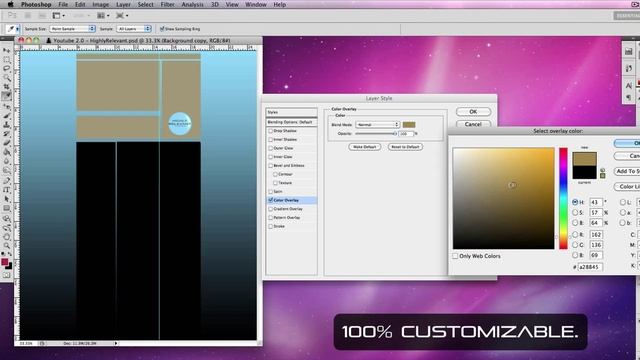640x360 pixels.
Task: Click Cancel in the Layer Style dialog
Action: (x=473, y=124)
